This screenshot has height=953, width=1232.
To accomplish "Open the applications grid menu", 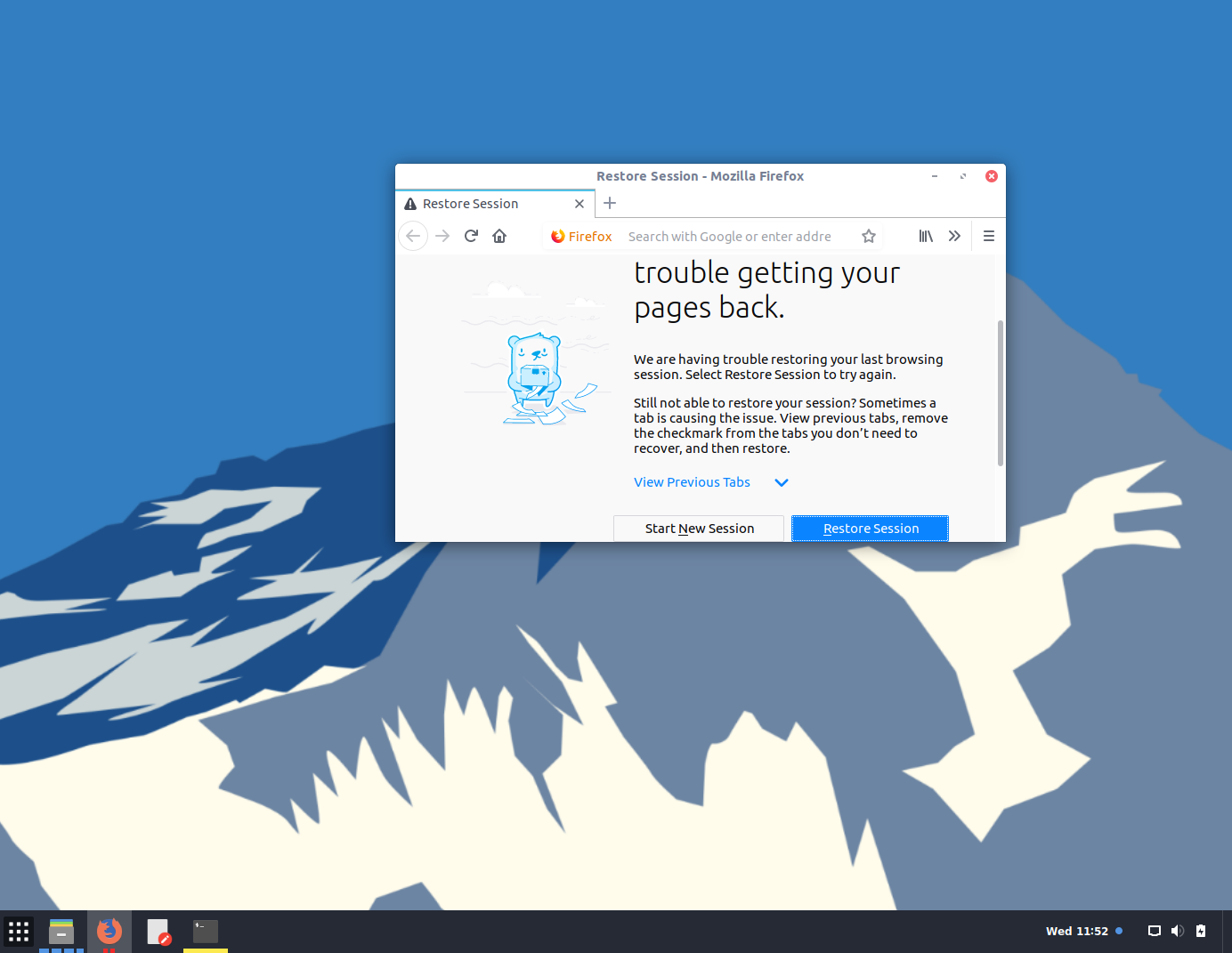I will 19,931.
